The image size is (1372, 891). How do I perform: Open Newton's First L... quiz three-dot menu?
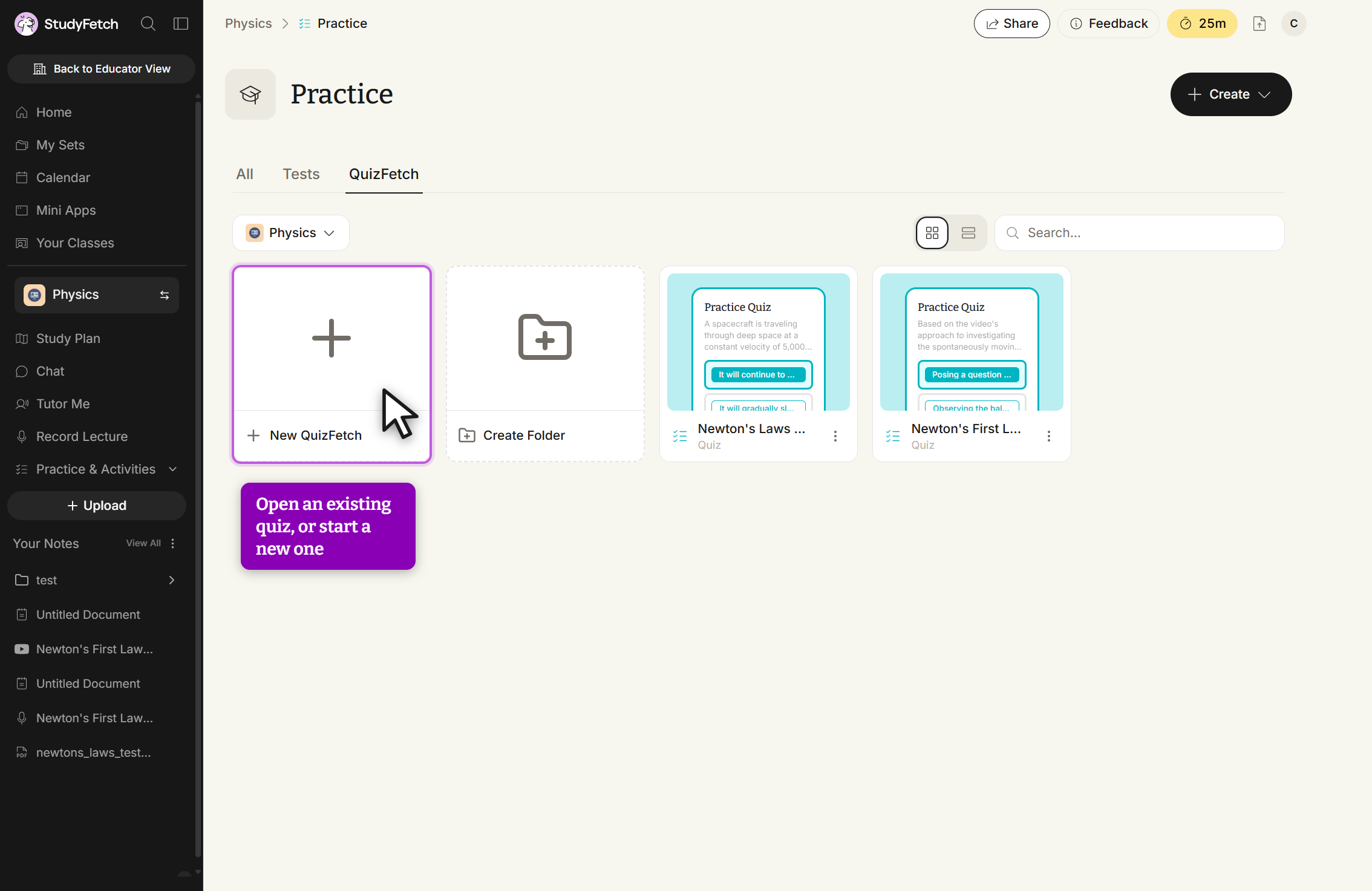click(x=1049, y=436)
